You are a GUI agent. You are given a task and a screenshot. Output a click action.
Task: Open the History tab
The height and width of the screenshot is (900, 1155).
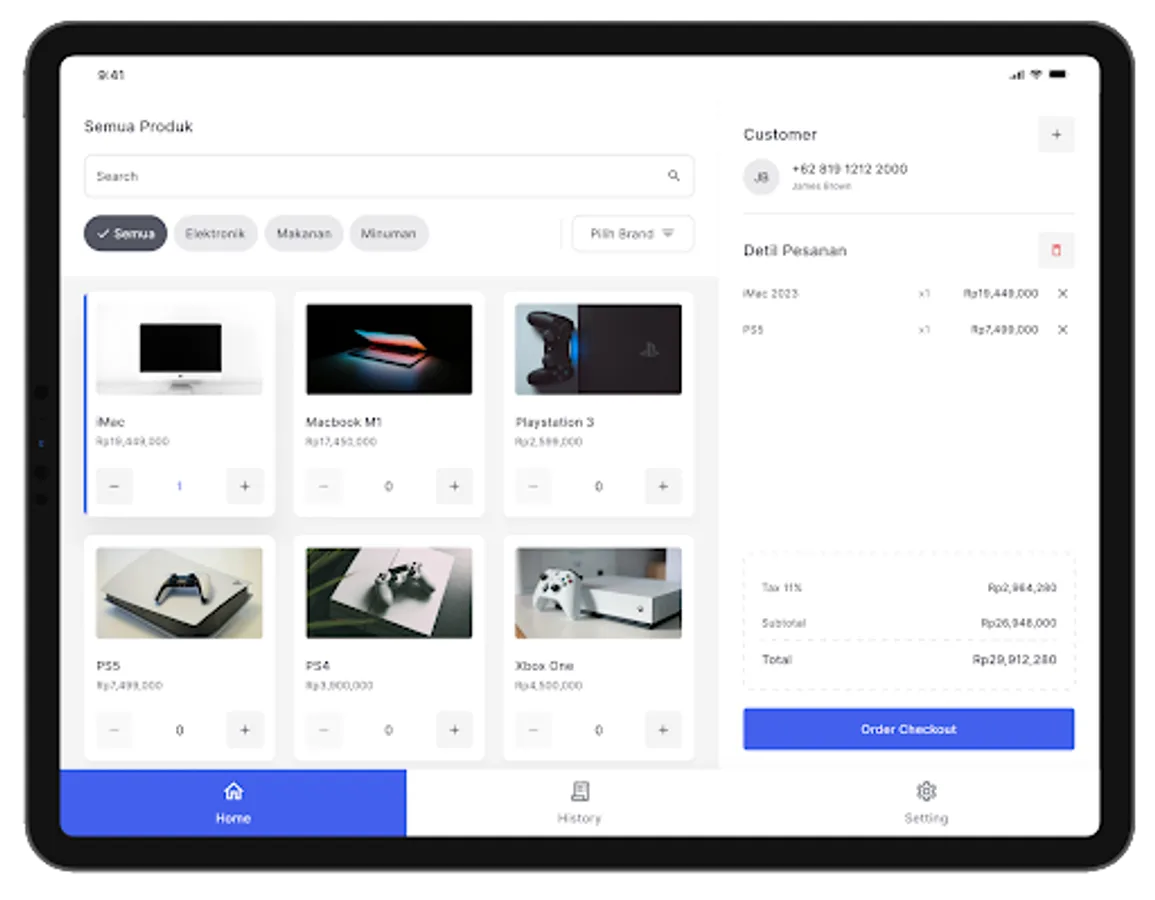click(579, 803)
